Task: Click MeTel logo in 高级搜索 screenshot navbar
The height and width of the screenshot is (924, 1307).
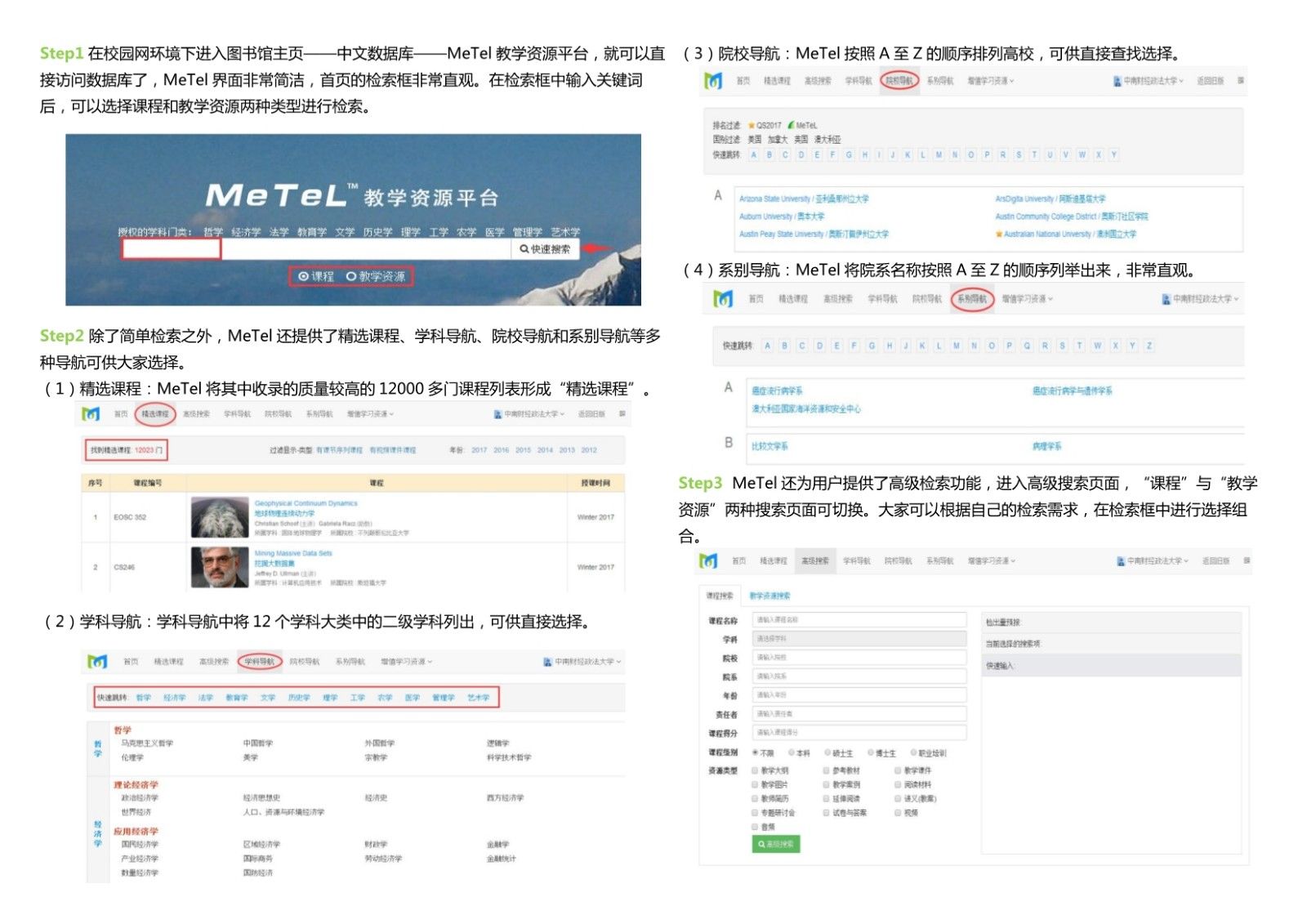Action: tap(708, 560)
